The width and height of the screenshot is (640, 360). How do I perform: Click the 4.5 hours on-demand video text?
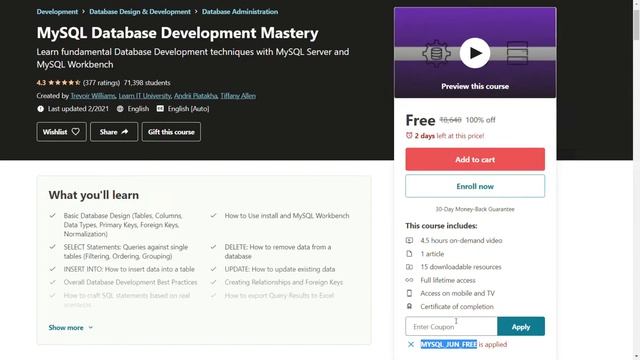(x=461, y=240)
